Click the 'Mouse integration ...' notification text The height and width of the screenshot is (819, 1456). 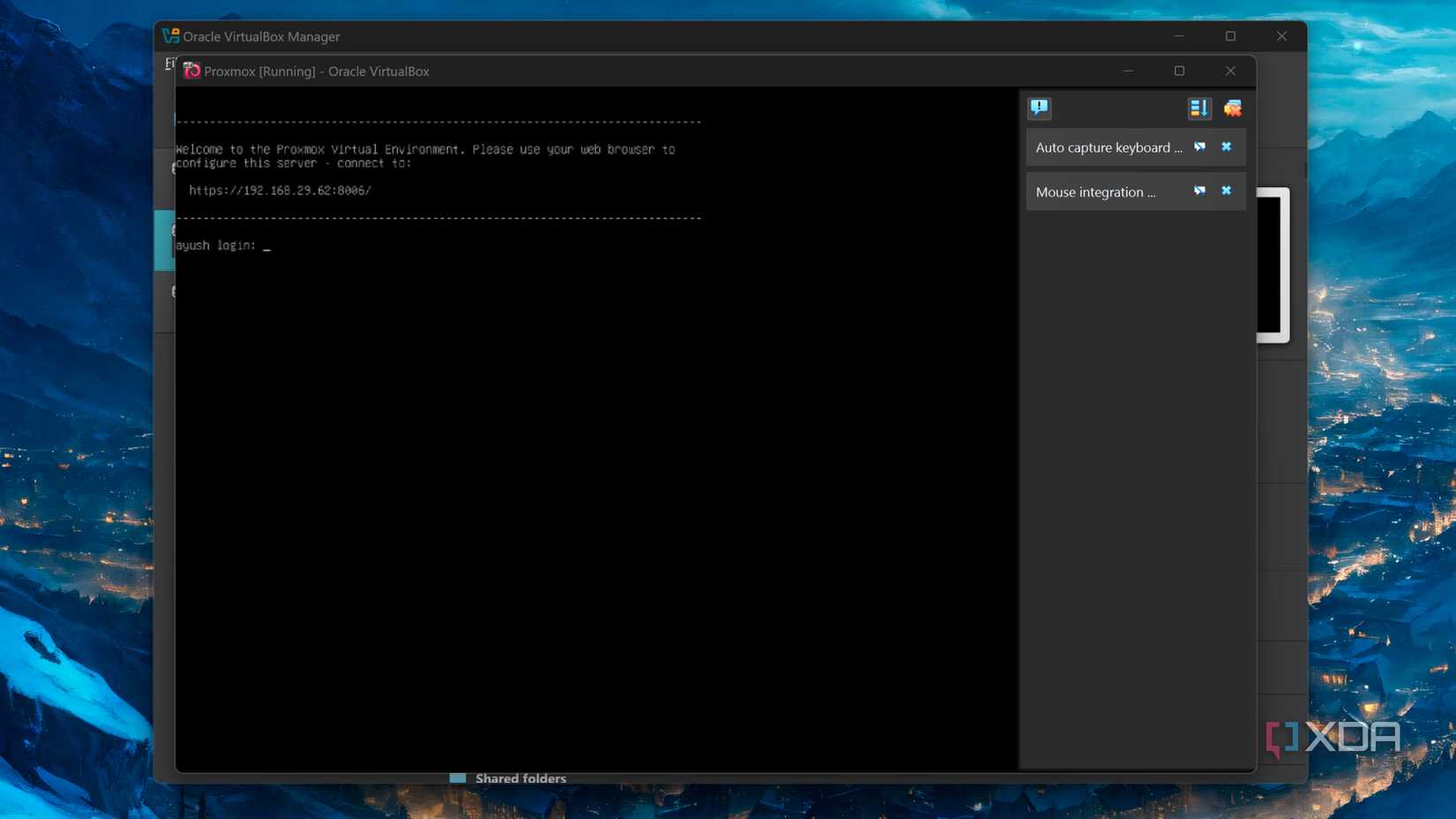(x=1096, y=192)
